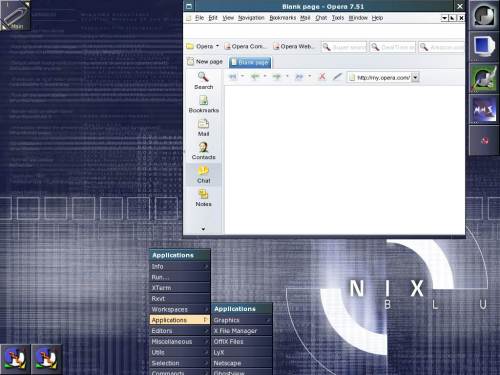
Task: Open Opera's File menu
Action: 199,18
